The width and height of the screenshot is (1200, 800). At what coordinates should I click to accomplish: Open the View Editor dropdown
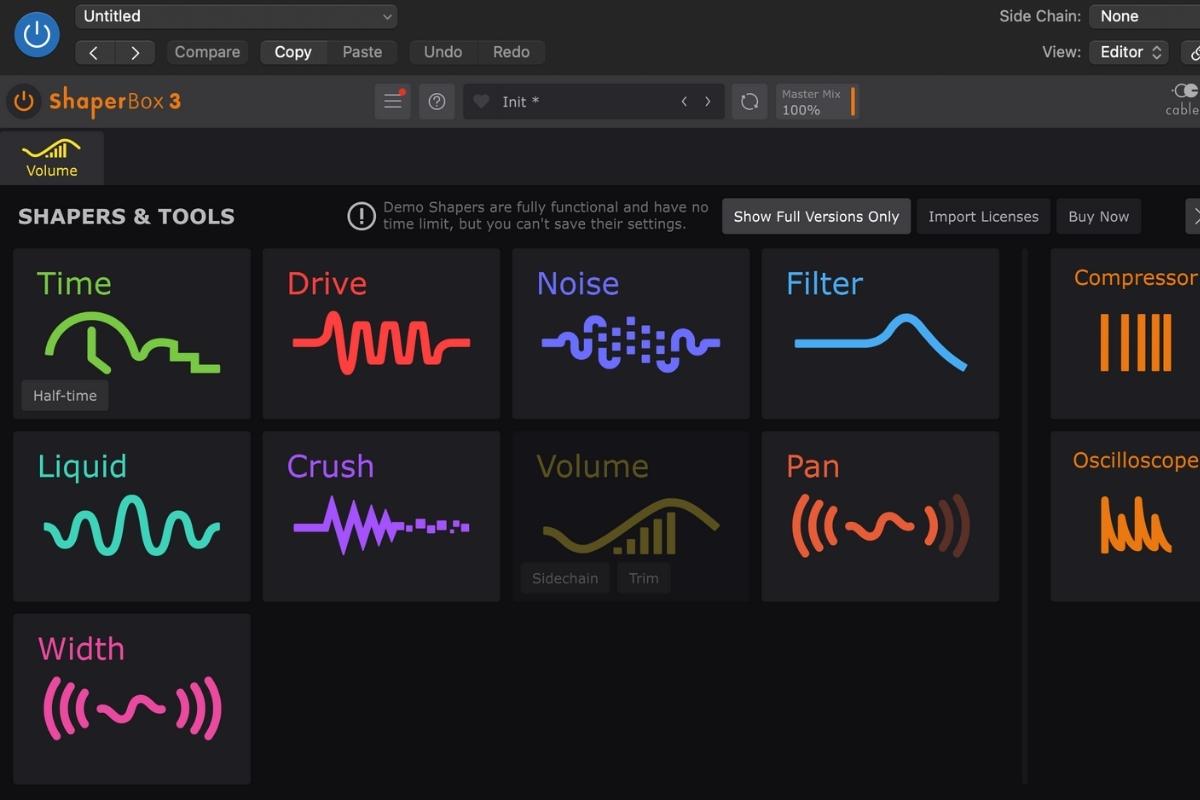[1129, 52]
